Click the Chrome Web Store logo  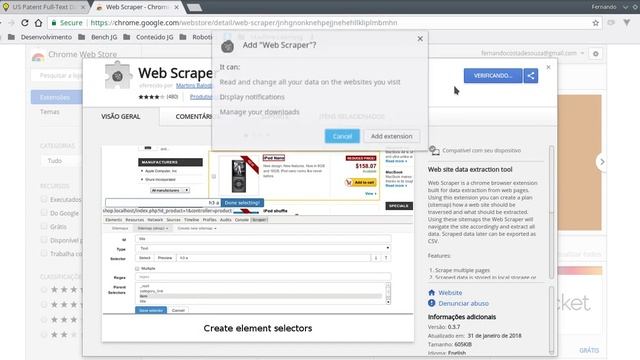coord(38,56)
